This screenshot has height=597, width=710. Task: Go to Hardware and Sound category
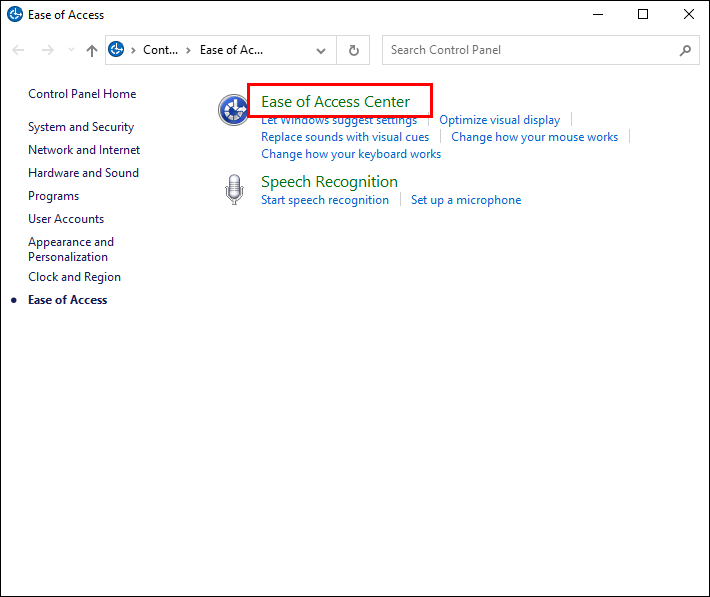(x=83, y=173)
